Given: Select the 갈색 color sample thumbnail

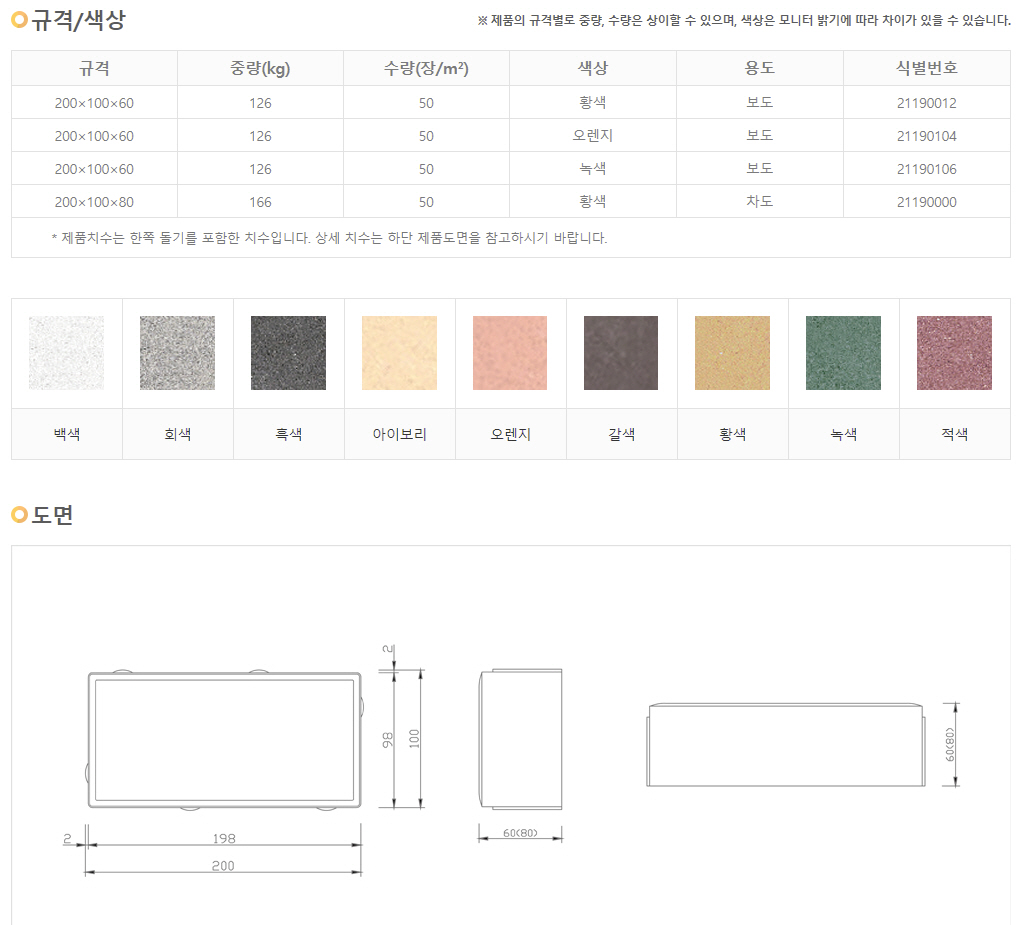Looking at the screenshot, I should click(x=621, y=352).
